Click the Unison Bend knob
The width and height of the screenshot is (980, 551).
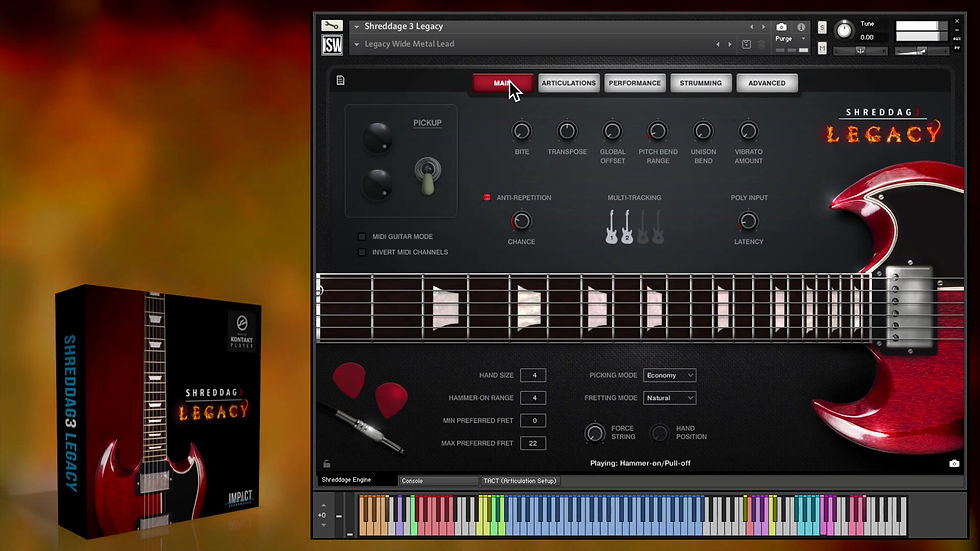coord(703,131)
